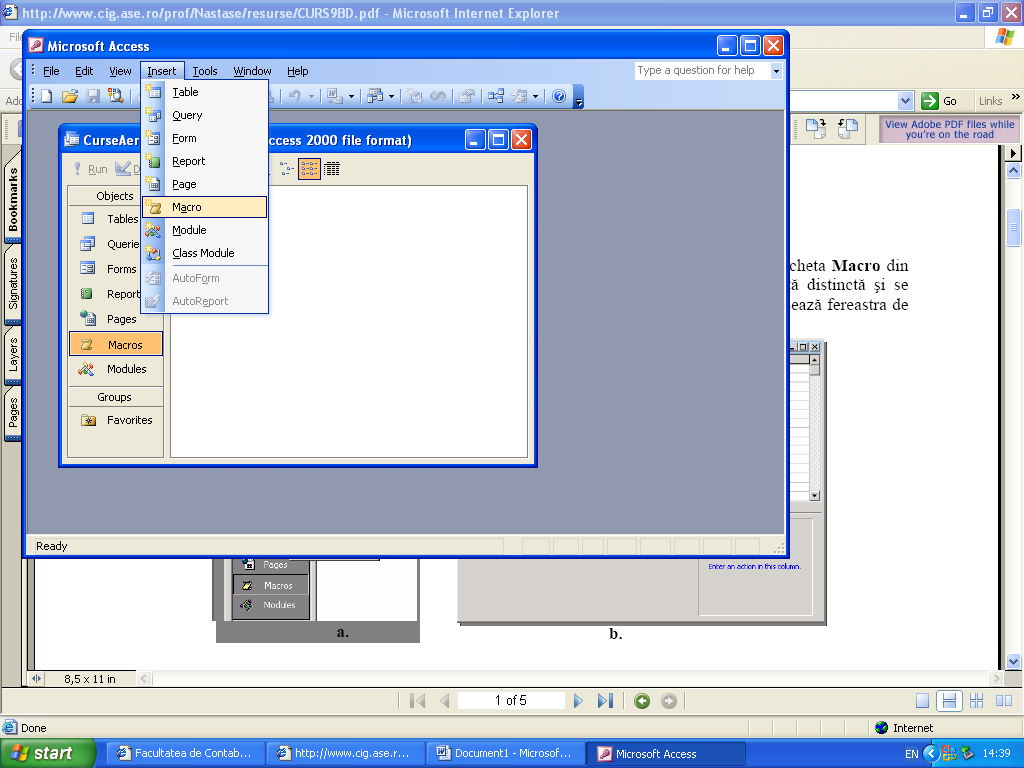Choose Query from the Insert menu
Image resolution: width=1024 pixels, height=768 pixels.
pyautogui.click(x=205, y=115)
